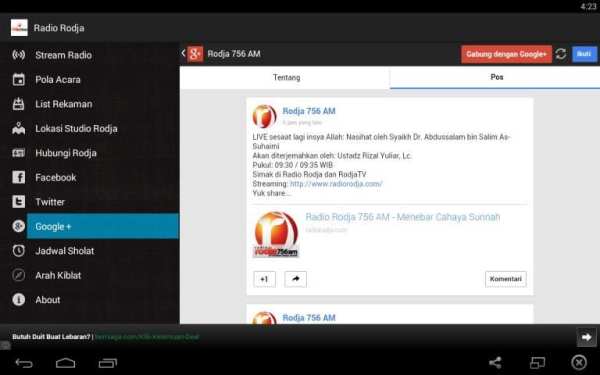Open the Stream Radio broadcast icon
This screenshot has height=375, width=600.
(18, 55)
